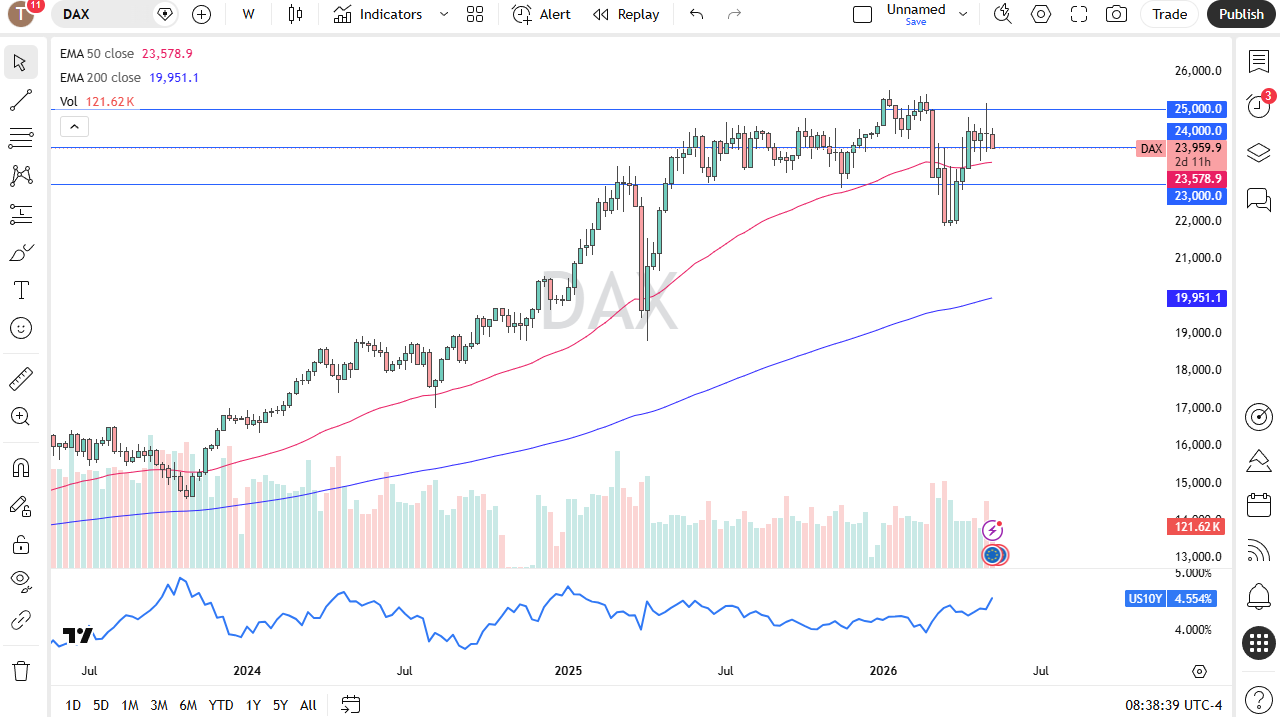Select the EMA 200 close legend
This screenshot has height=717, width=1280.
[100, 78]
